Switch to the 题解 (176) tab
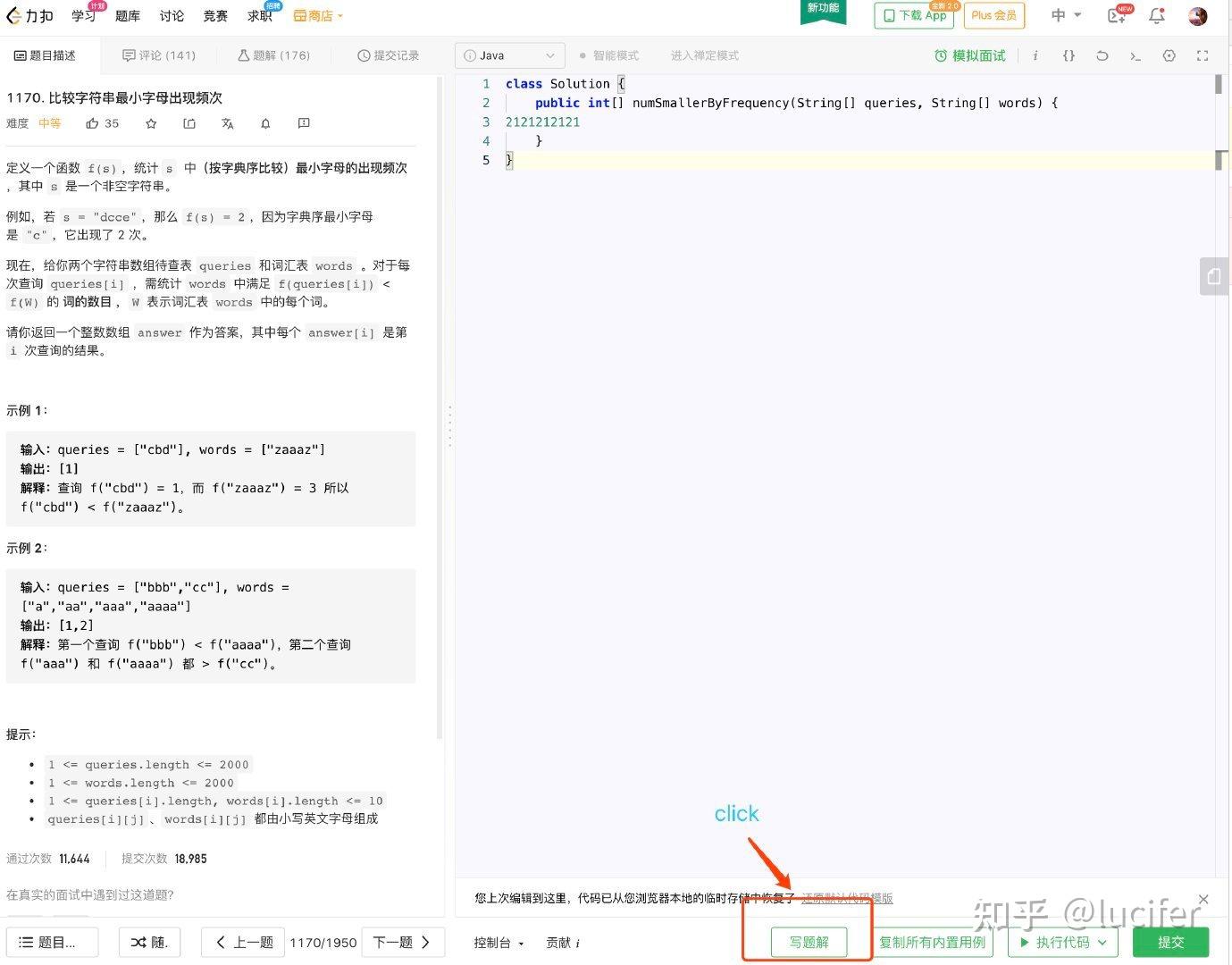 coord(274,55)
